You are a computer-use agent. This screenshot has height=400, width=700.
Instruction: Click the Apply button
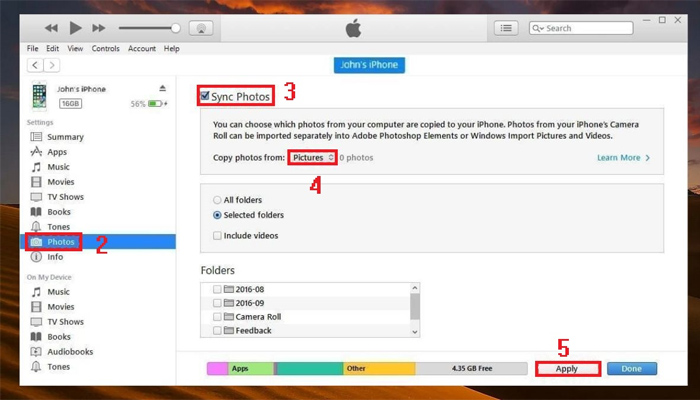[567, 369]
